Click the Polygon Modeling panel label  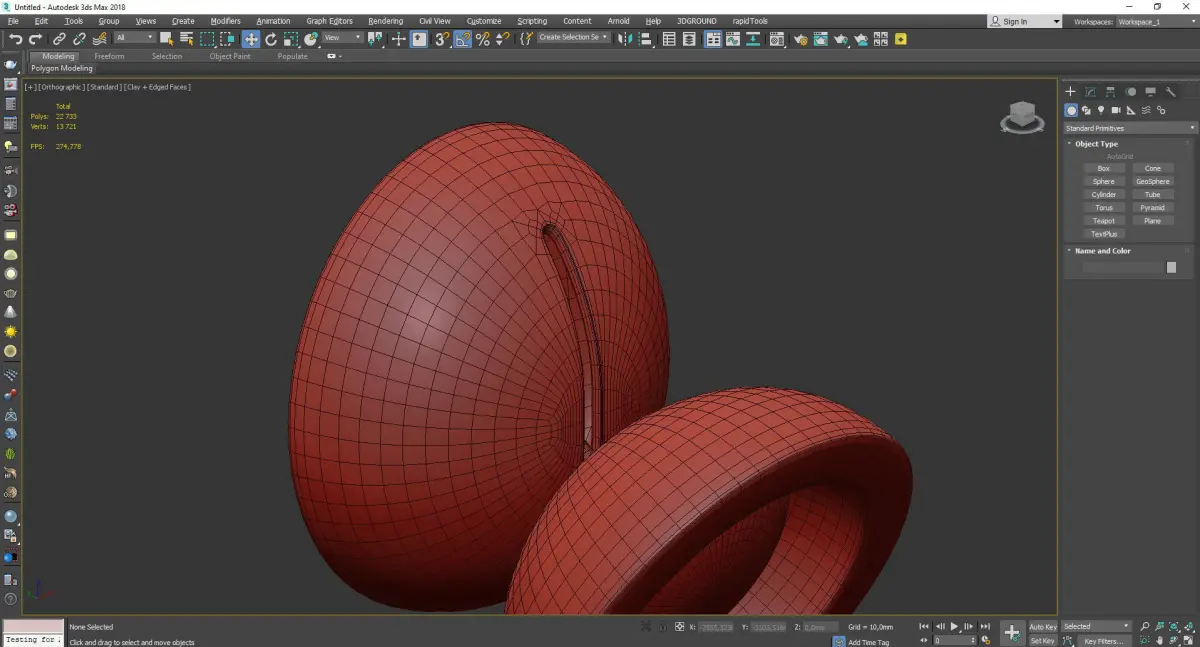[x=61, y=69]
